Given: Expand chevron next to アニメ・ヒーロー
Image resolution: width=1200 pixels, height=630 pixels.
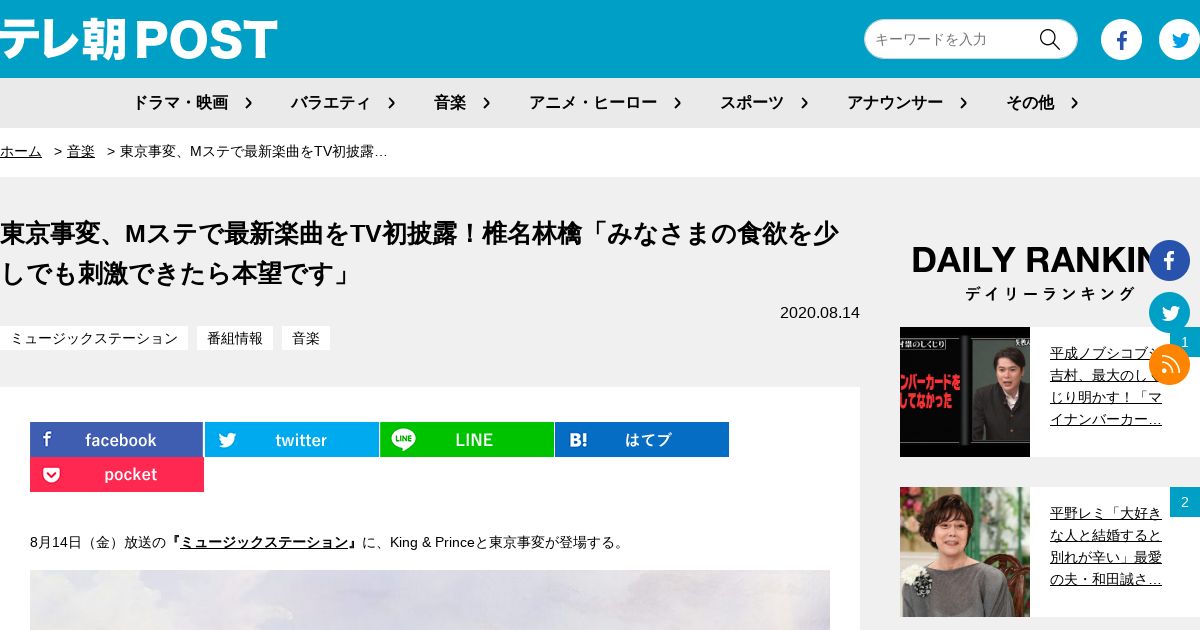Looking at the screenshot, I should 677,102.
